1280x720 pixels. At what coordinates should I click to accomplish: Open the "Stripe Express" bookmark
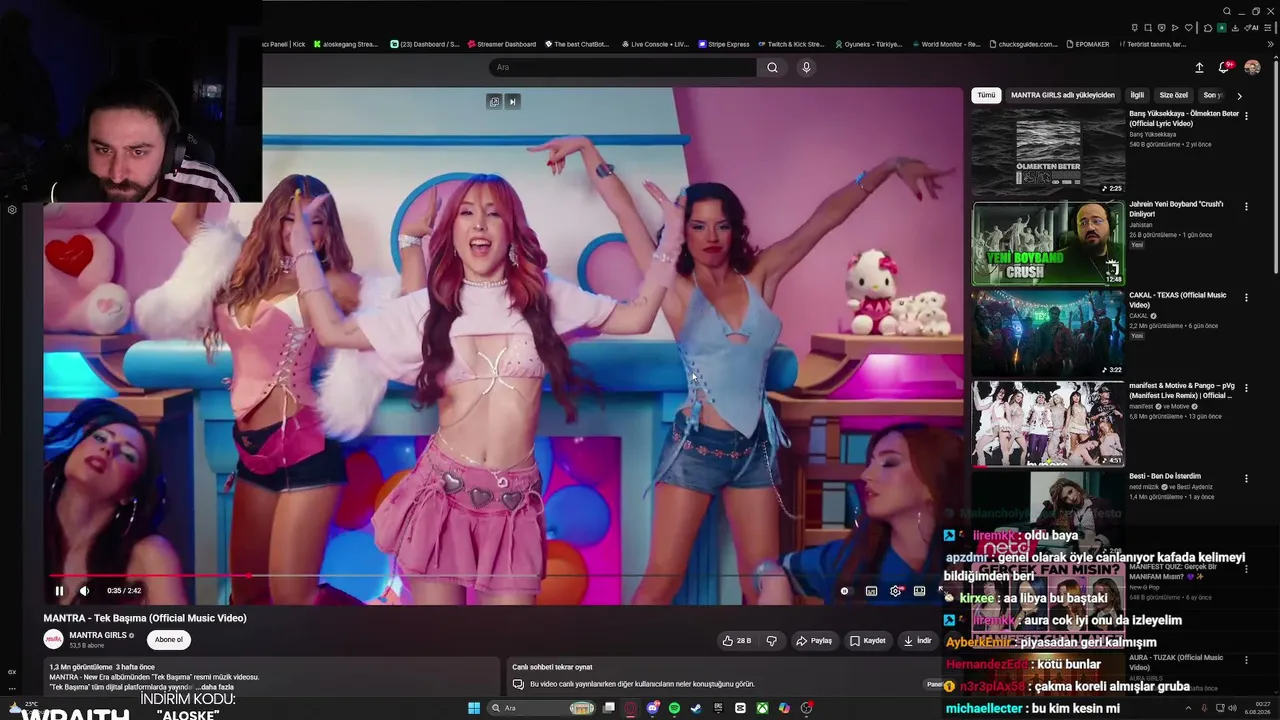[x=723, y=44]
